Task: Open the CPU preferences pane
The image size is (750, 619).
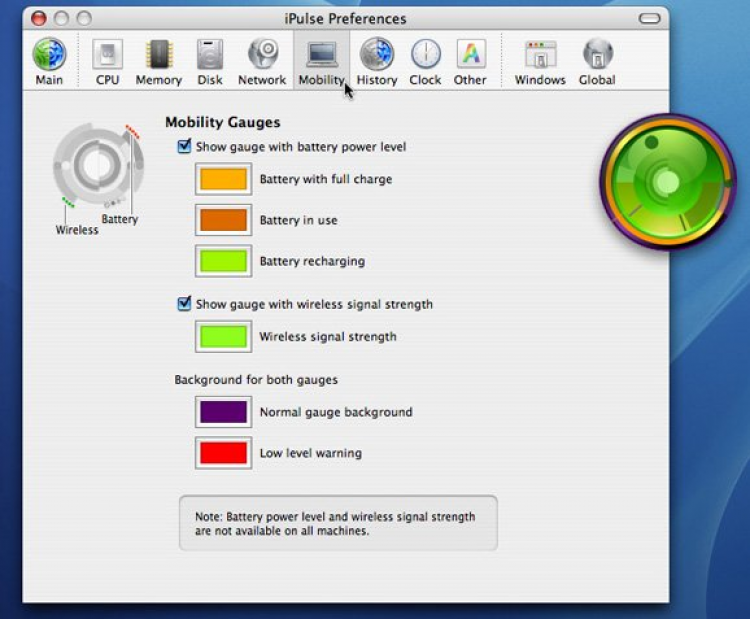Action: (108, 61)
